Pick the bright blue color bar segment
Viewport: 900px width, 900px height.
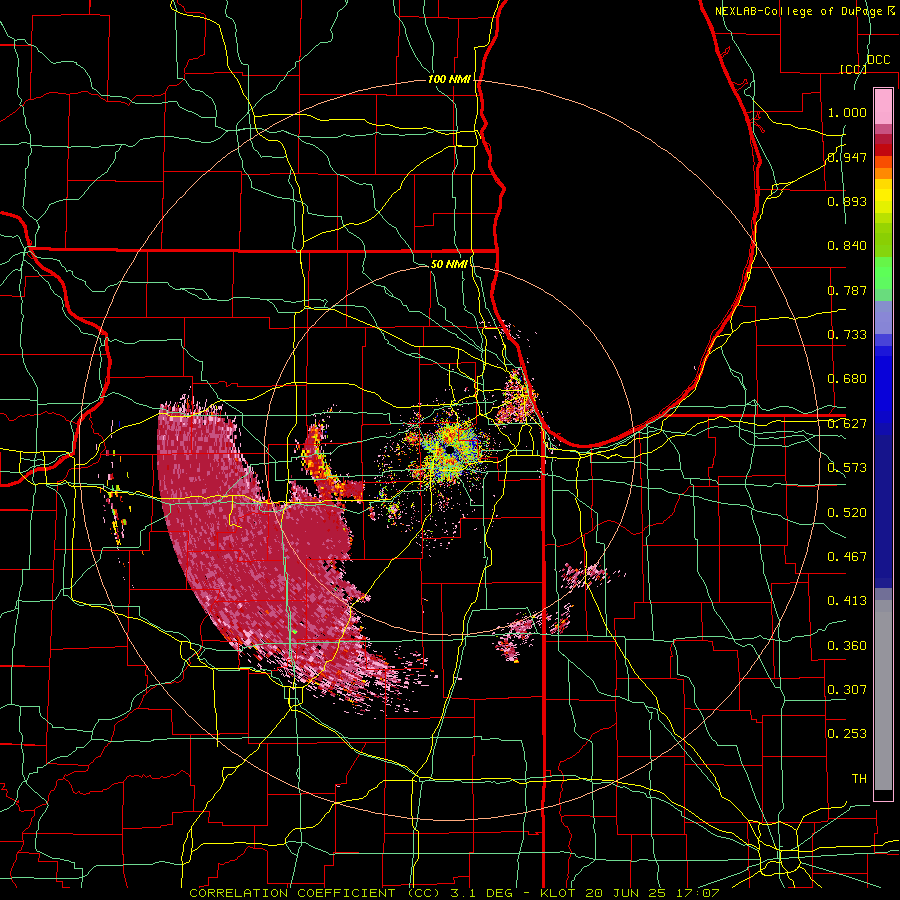pyautogui.click(x=883, y=390)
